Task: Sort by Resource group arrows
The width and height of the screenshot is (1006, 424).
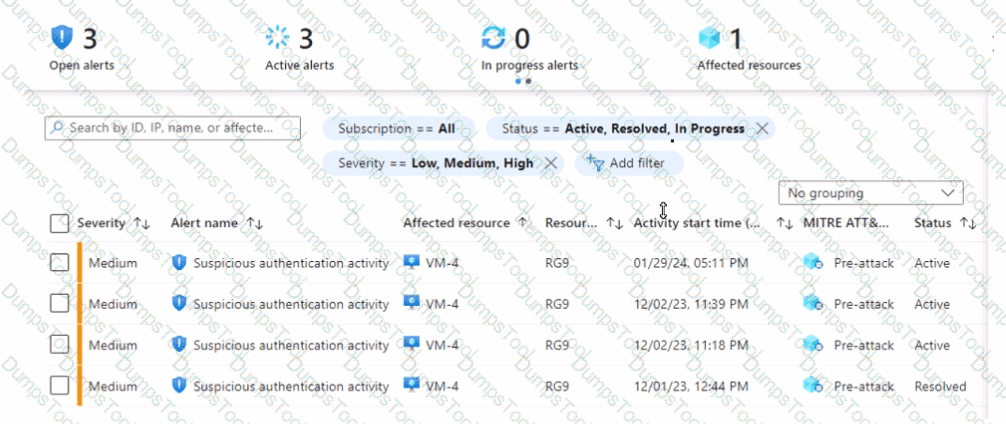Action: pyautogui.click(x=614, y=223)
